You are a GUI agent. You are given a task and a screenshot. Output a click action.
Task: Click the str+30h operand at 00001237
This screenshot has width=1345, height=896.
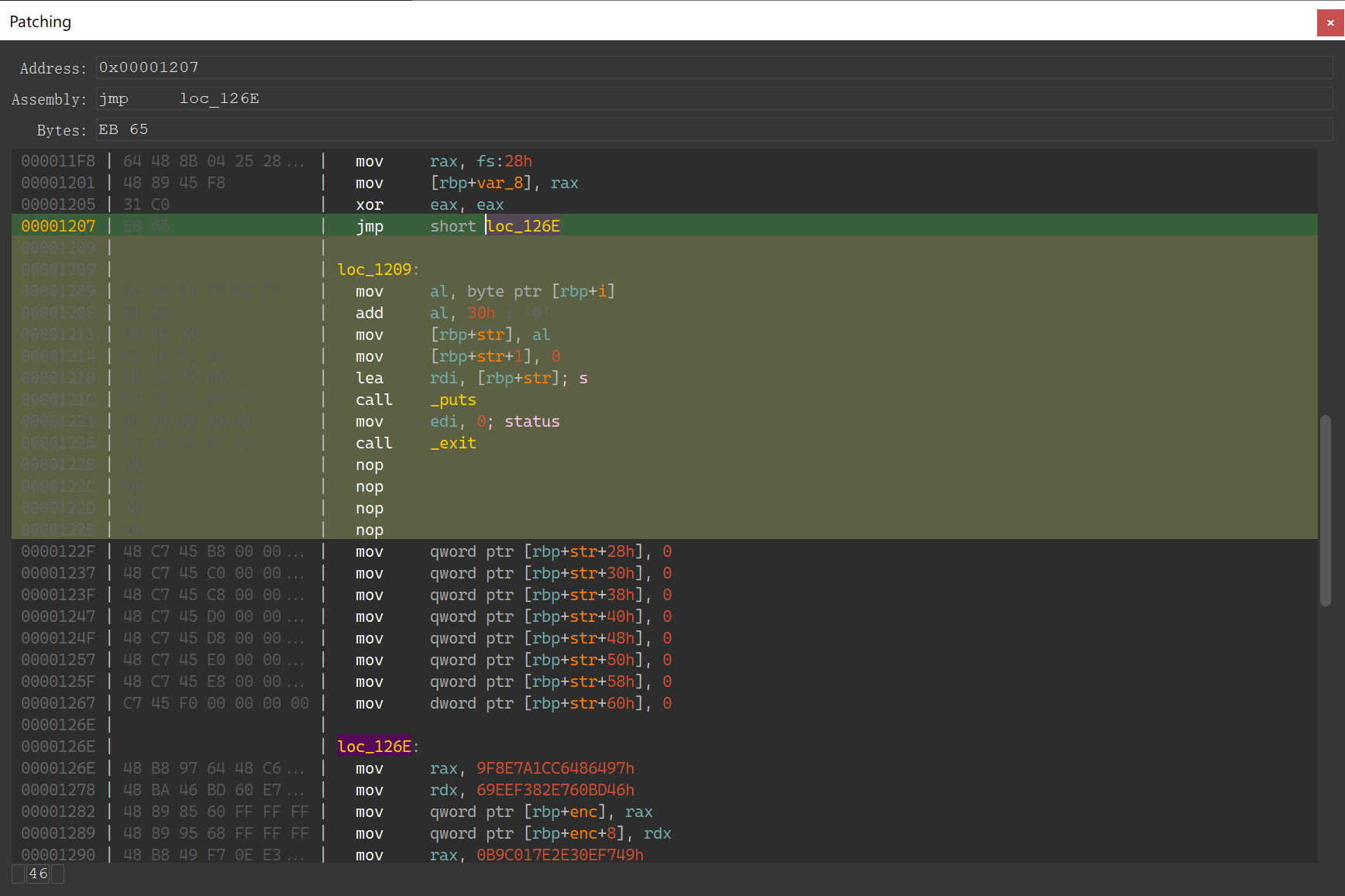(x=602, y=573)
